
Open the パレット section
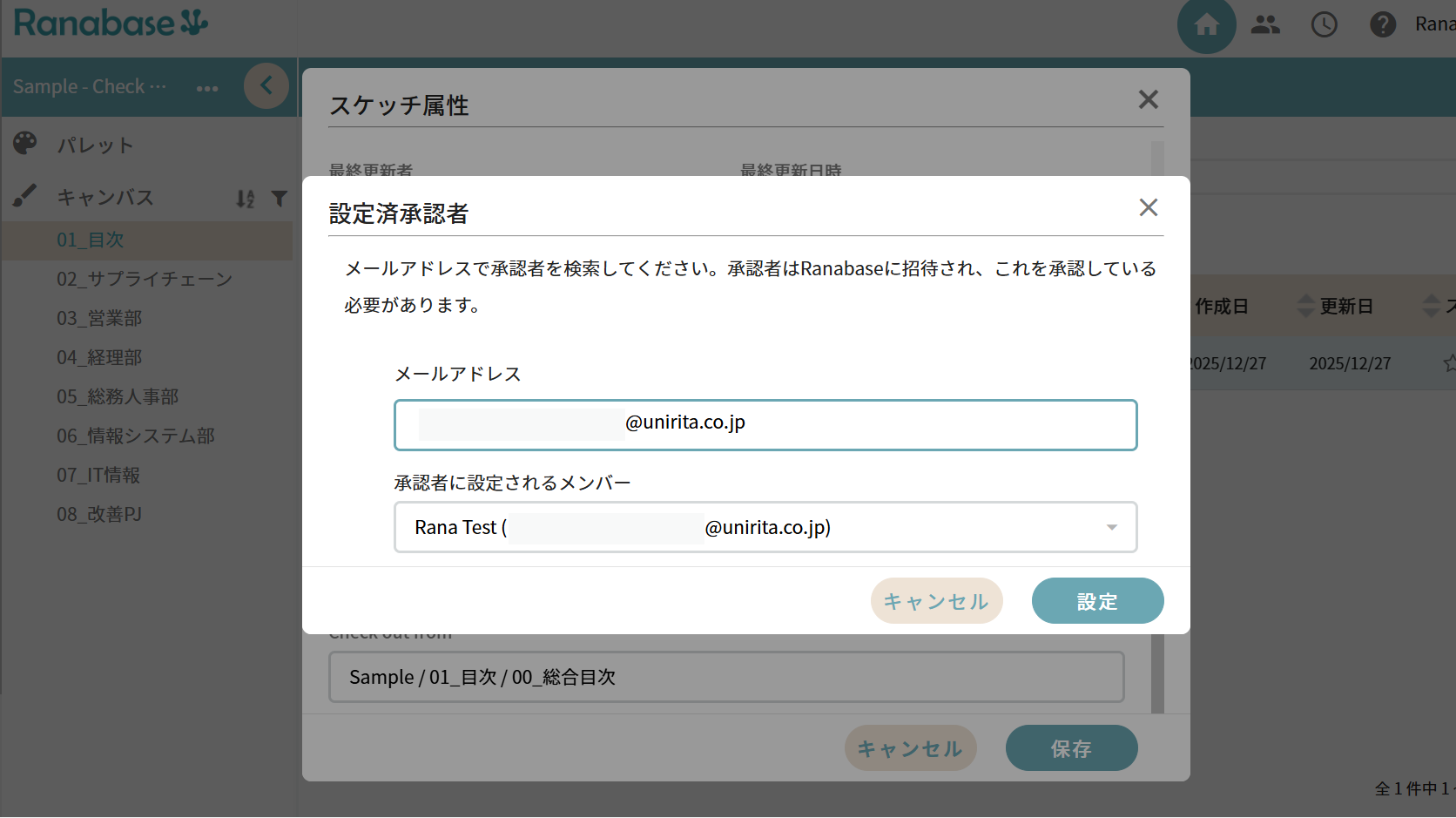[x=95, y=145]
